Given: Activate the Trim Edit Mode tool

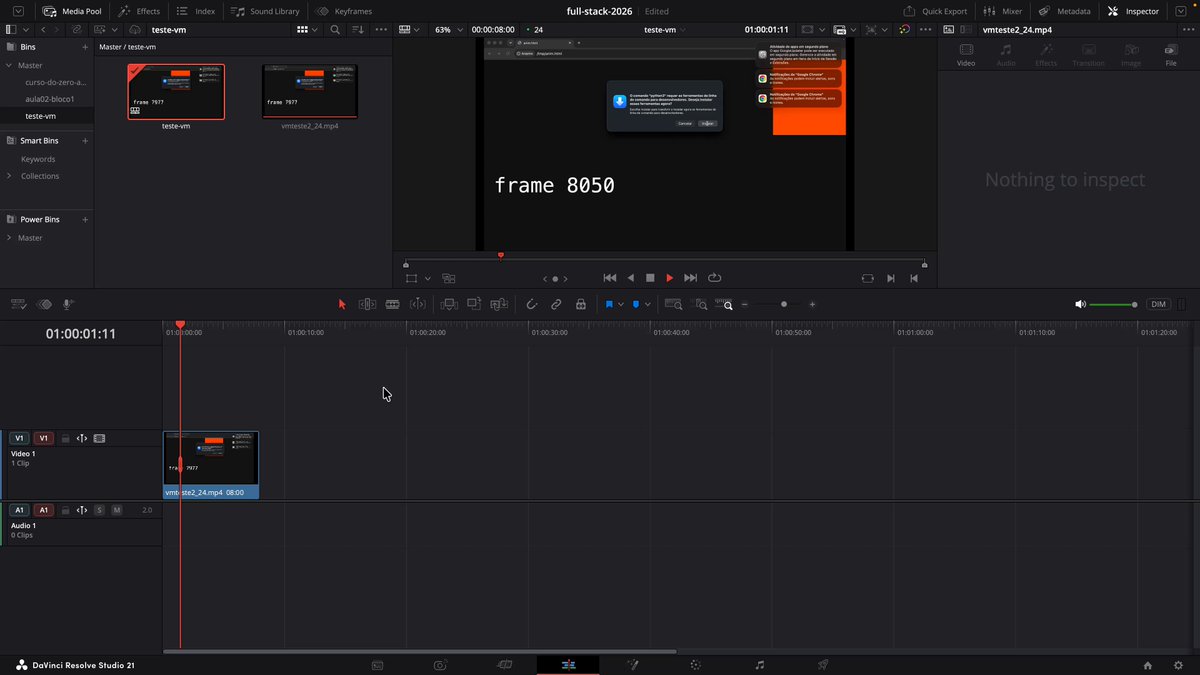Looking at the screenshot, I should 367,304.
